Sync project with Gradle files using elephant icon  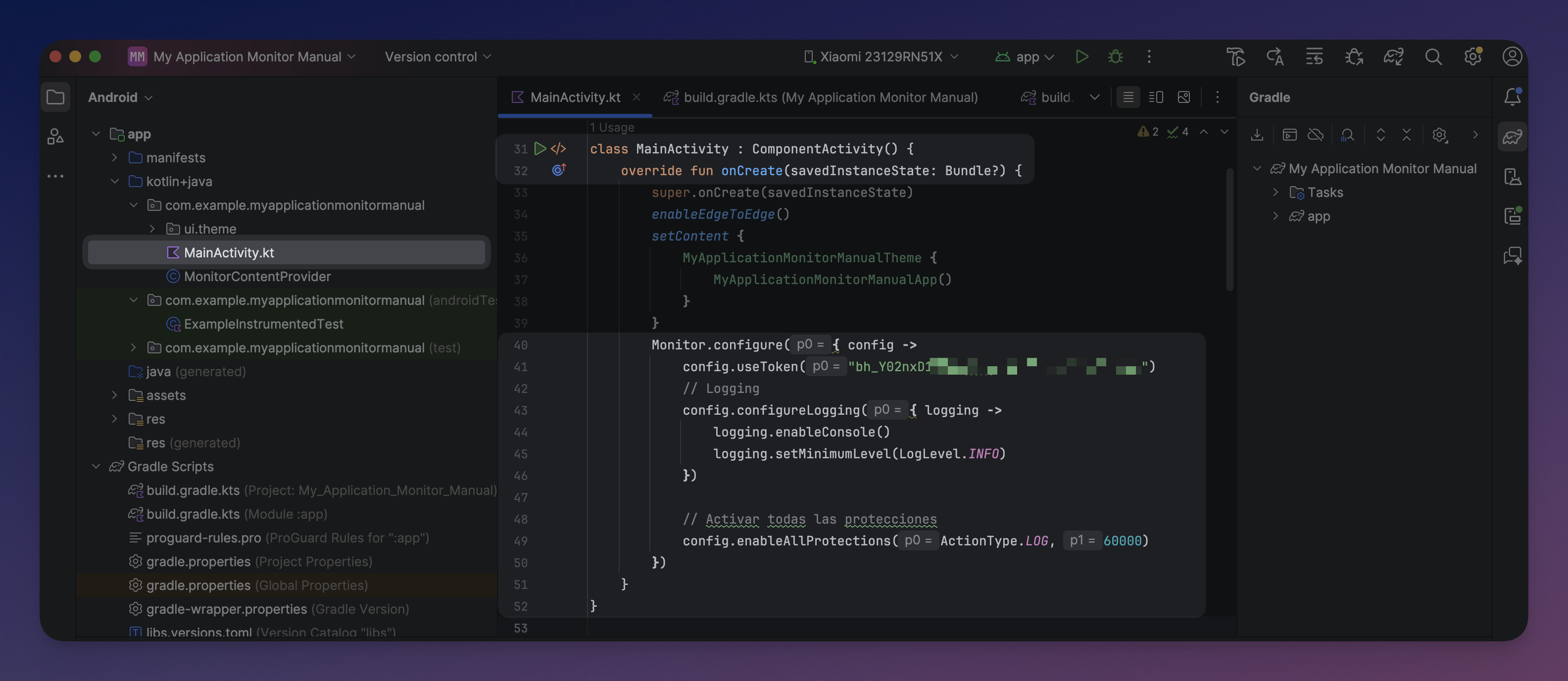click(x=1393, y=56)
